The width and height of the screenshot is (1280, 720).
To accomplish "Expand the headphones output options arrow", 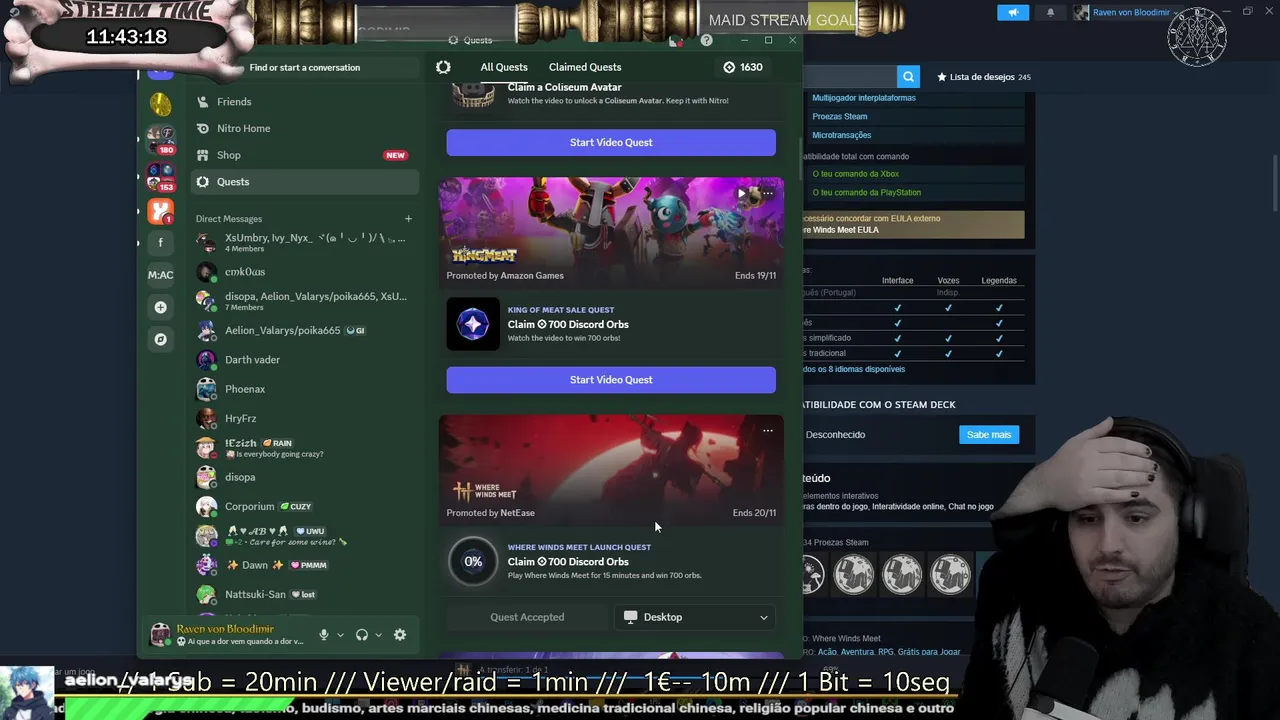I will (378, 635).
